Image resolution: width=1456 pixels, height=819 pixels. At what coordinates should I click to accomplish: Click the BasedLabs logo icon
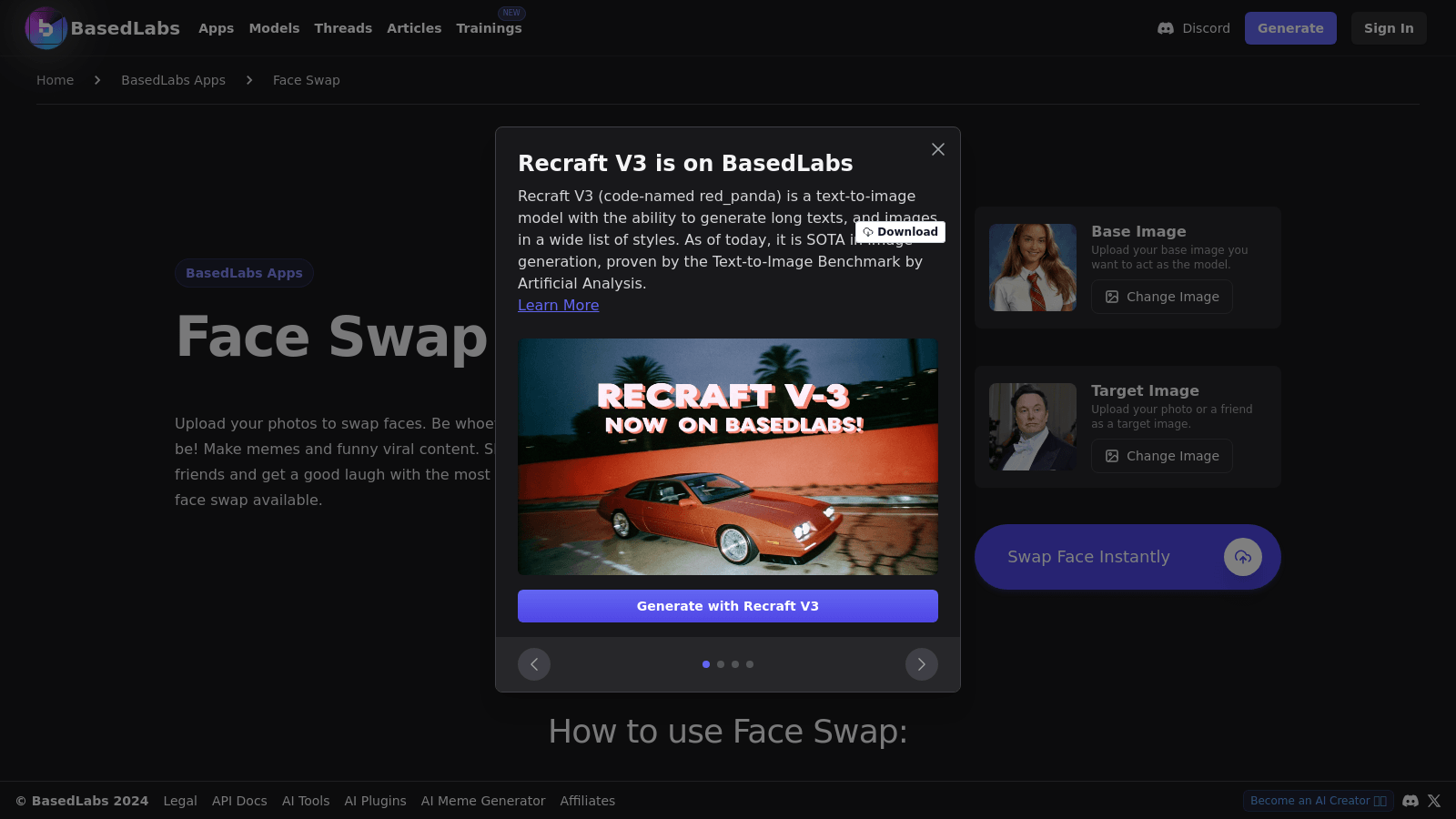45,28
